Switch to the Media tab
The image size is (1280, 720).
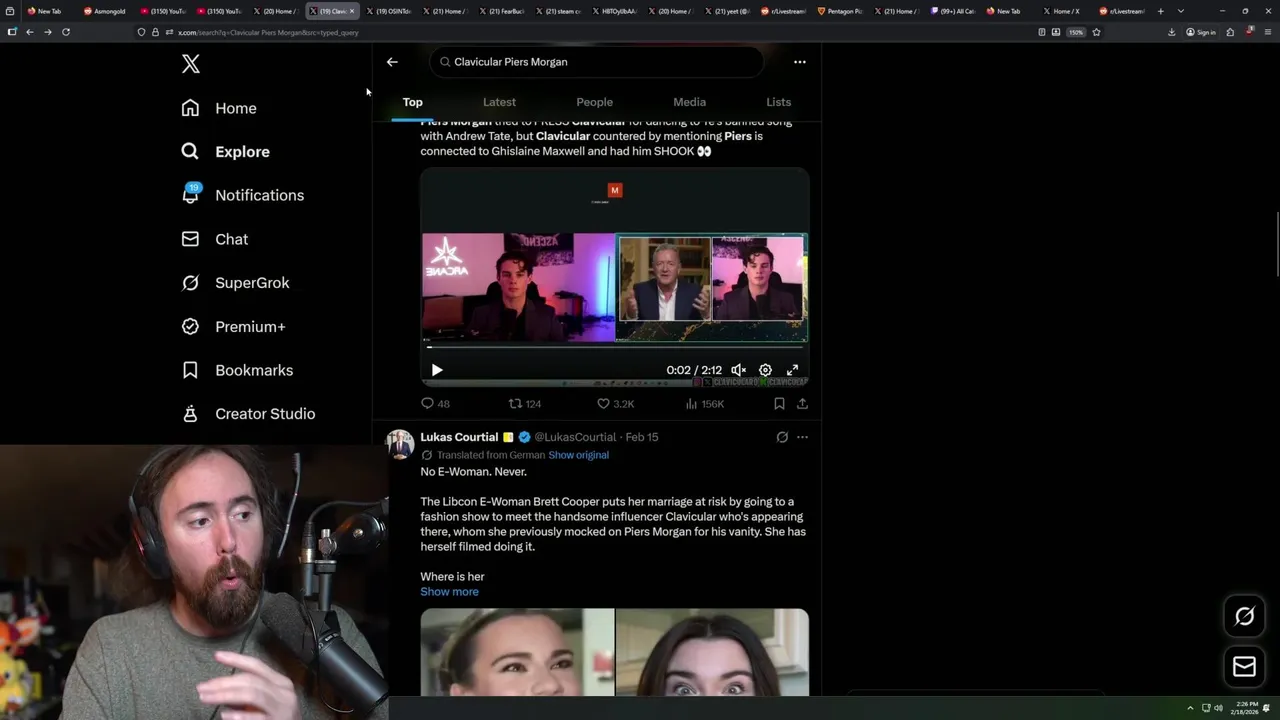pos(689,102)
